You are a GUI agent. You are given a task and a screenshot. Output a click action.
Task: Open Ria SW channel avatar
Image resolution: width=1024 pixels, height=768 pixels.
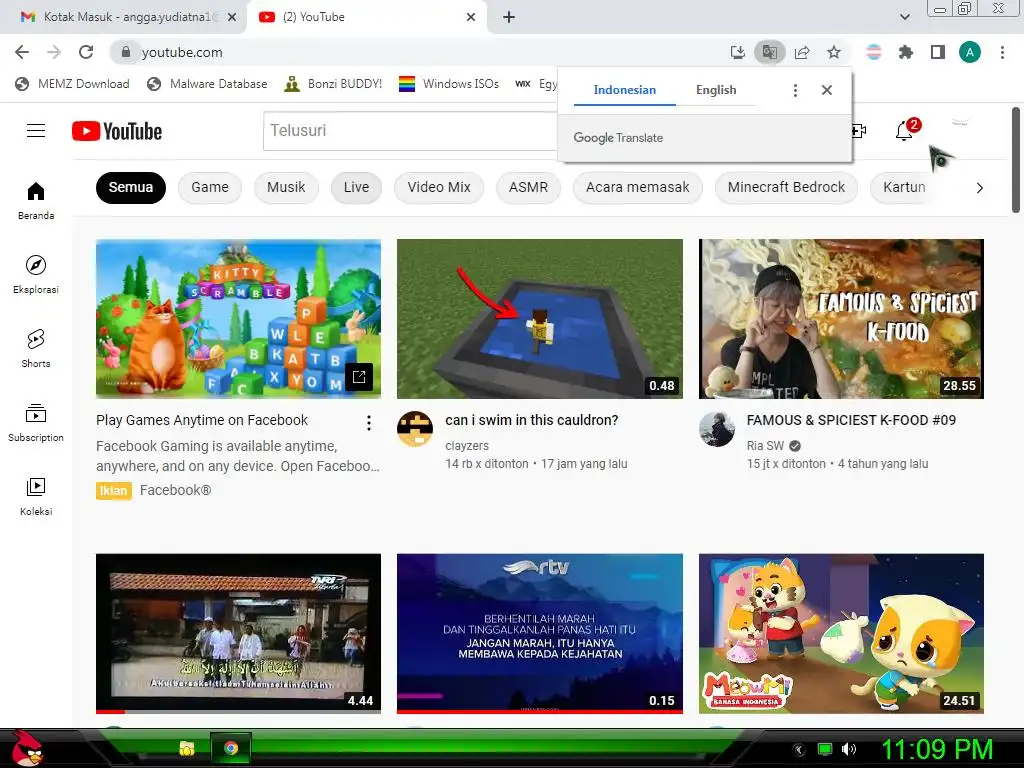click(716, 429)
